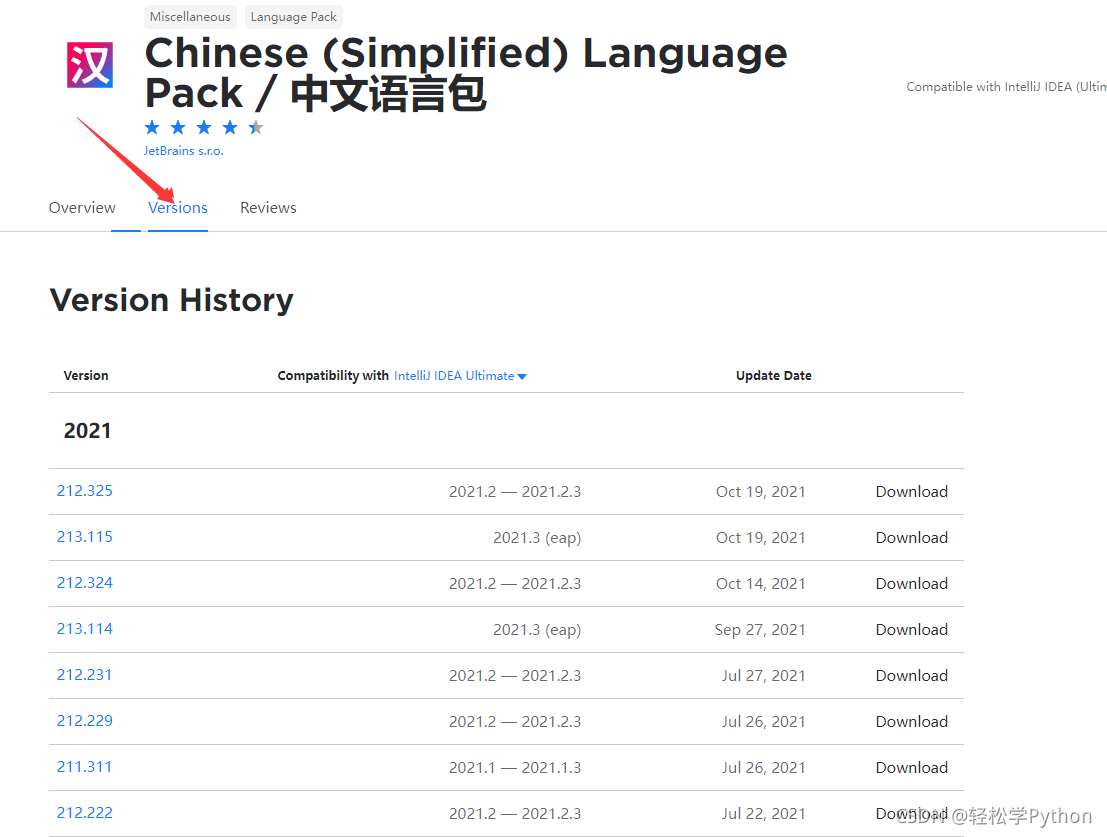Switch to the Overview tab
Viewport: 1107px width, 837px height.
pos(82,207)
